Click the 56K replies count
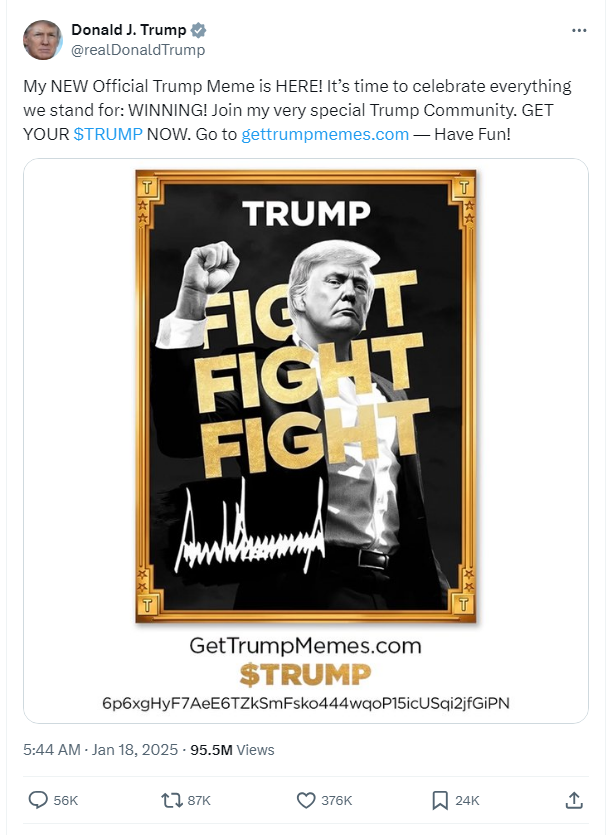The height and width of the screenshot is (835, 615). [x=66, y=800]
